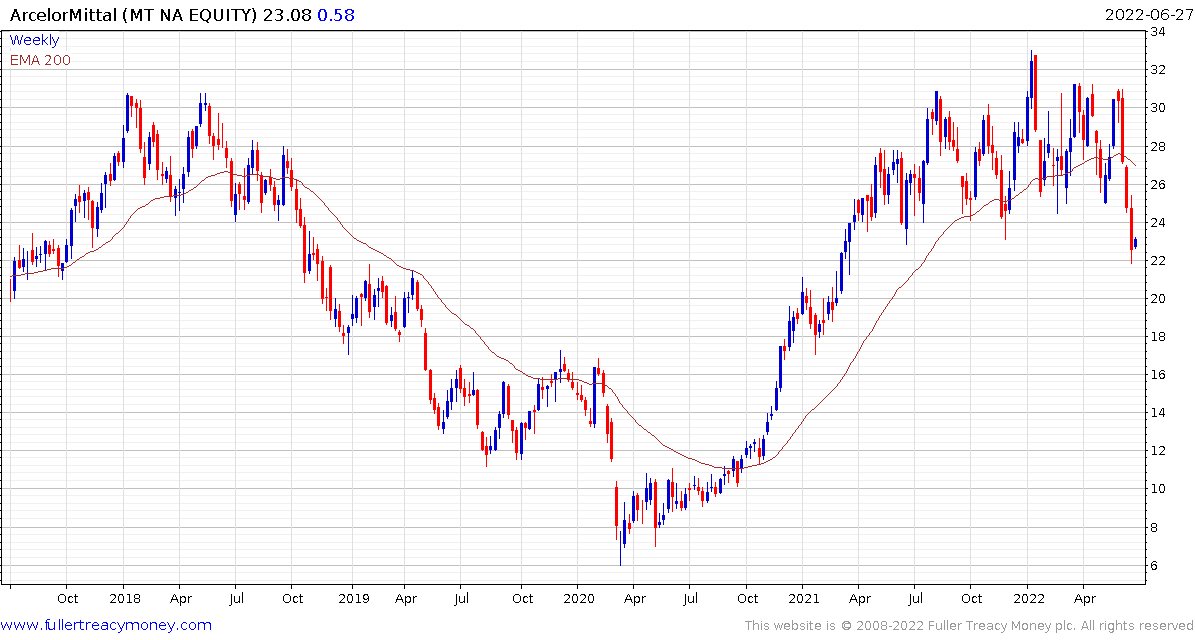Click the 2018 label on time axis
1195x640 pixels.
click(x=123, y=599)
